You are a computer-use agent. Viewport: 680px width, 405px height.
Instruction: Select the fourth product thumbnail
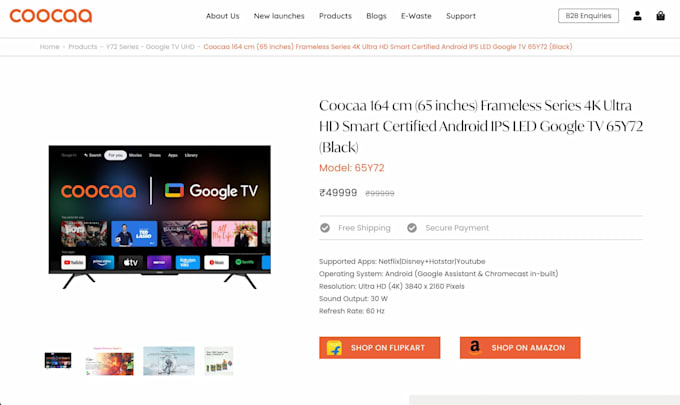219,361
